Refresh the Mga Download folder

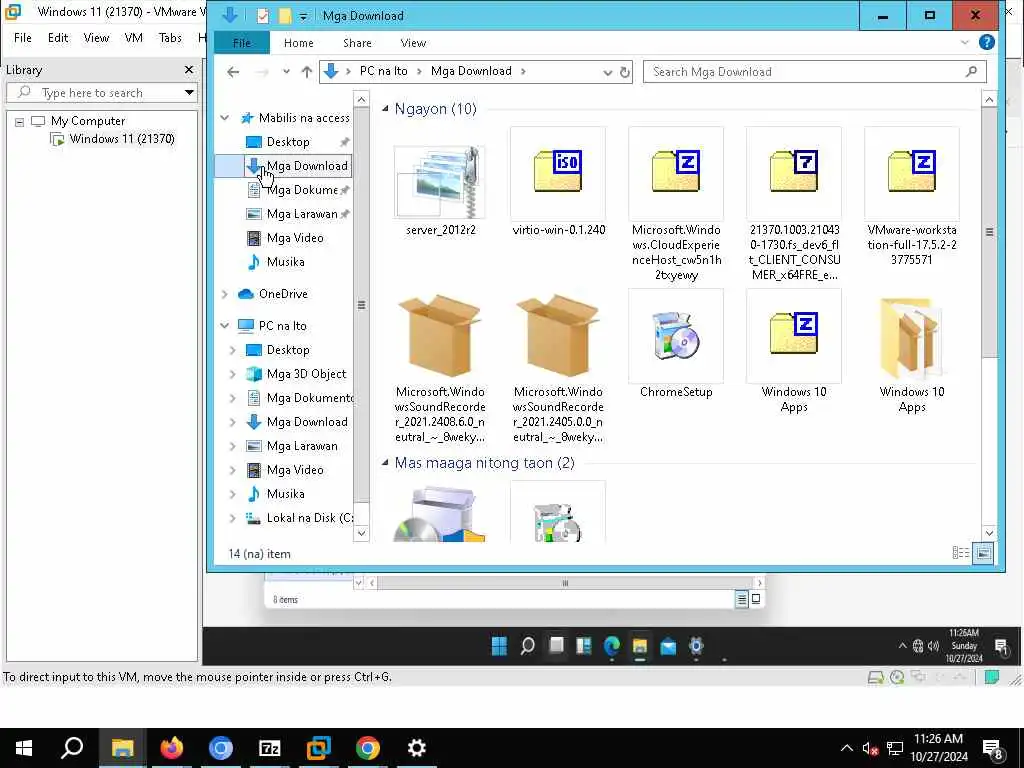tap(625, 72)
